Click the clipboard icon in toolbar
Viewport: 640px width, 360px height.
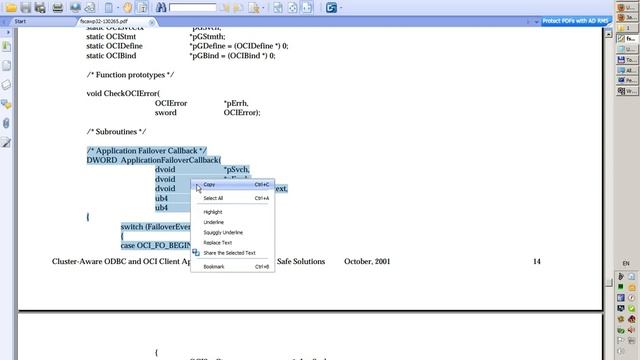109,7
